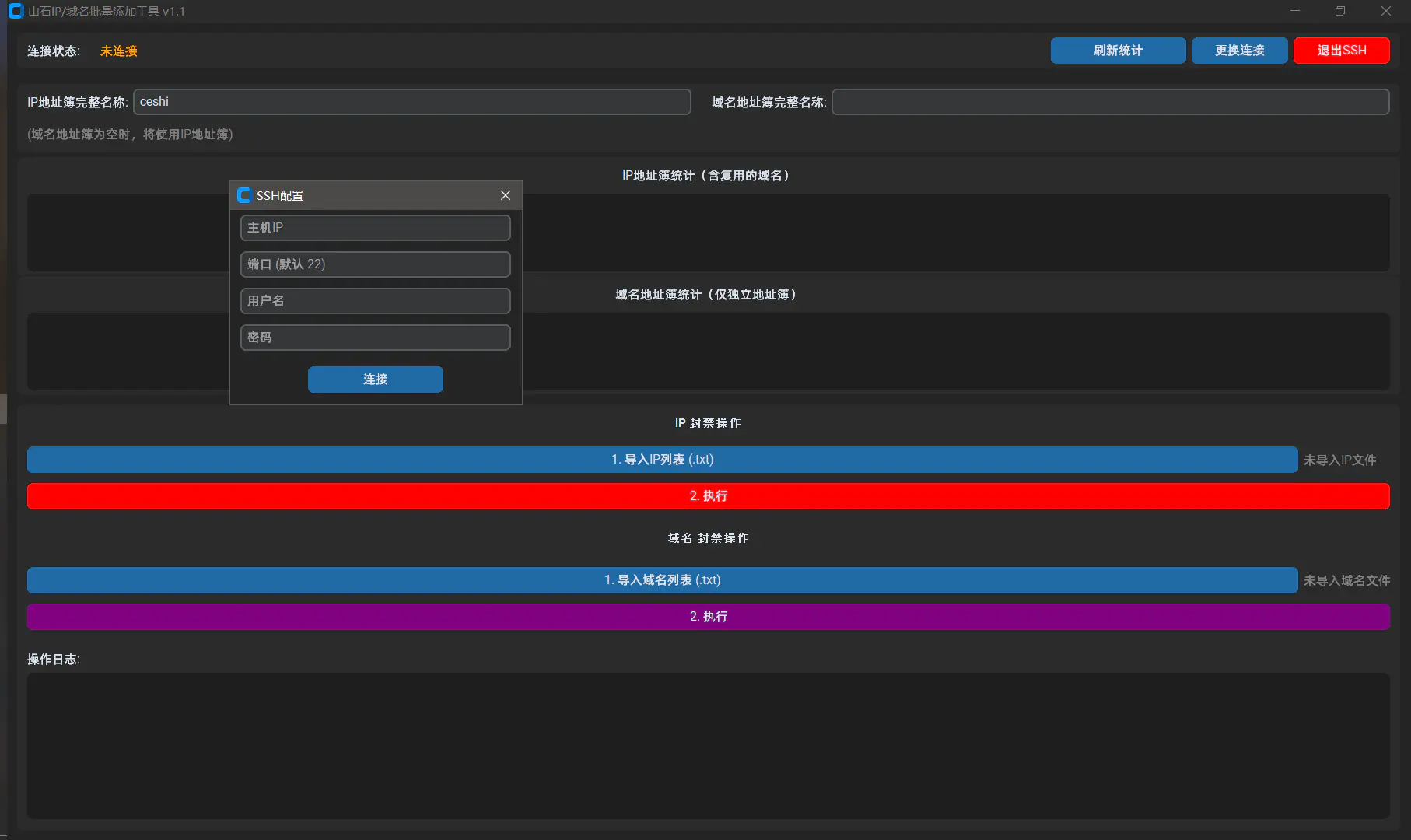Click the red 退出SSH button

coord(1341,51)
